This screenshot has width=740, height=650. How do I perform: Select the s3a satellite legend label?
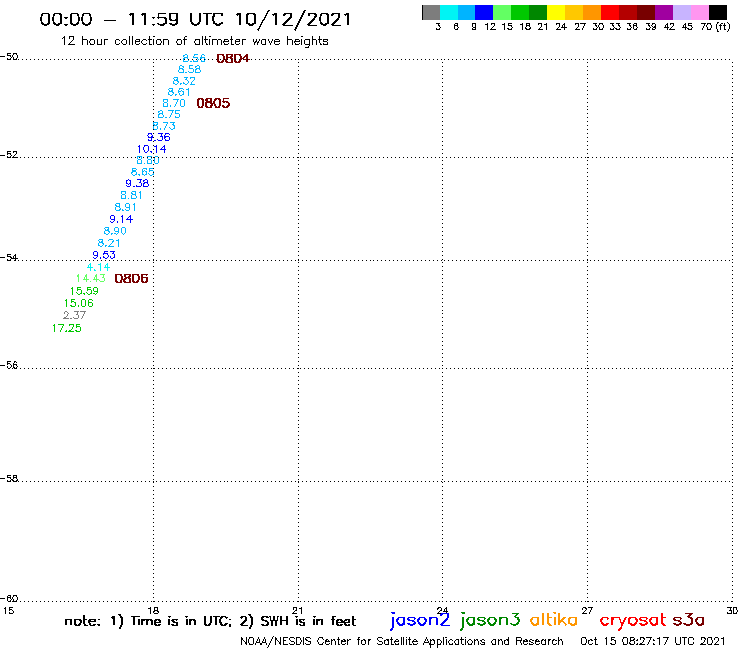(689, 620)
